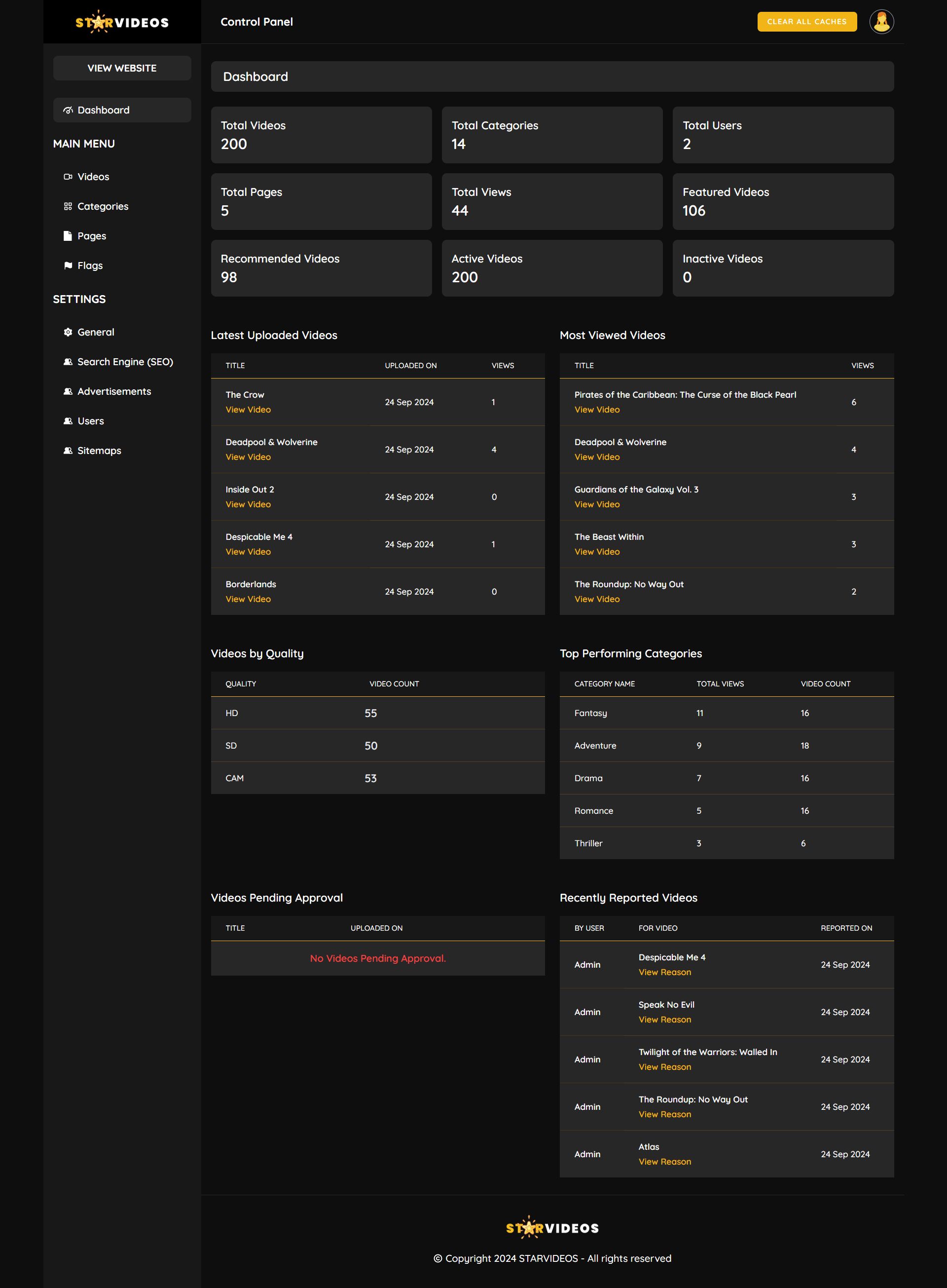View Reason for Atlas report
This screenshot has height=1288, width=947.
click(x=664, y=1161)
